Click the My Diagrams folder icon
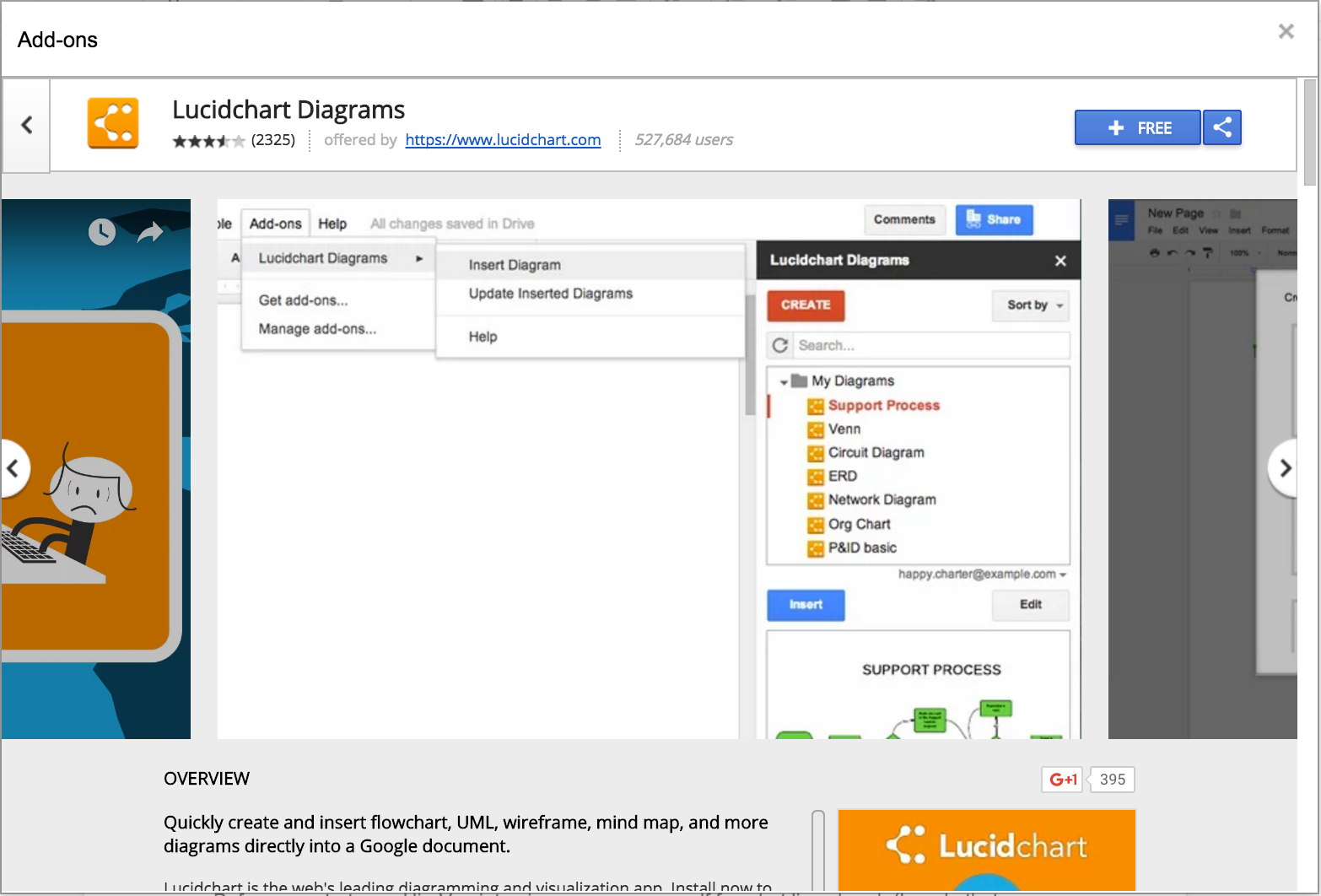1321x896 pixels. (800, 381)
